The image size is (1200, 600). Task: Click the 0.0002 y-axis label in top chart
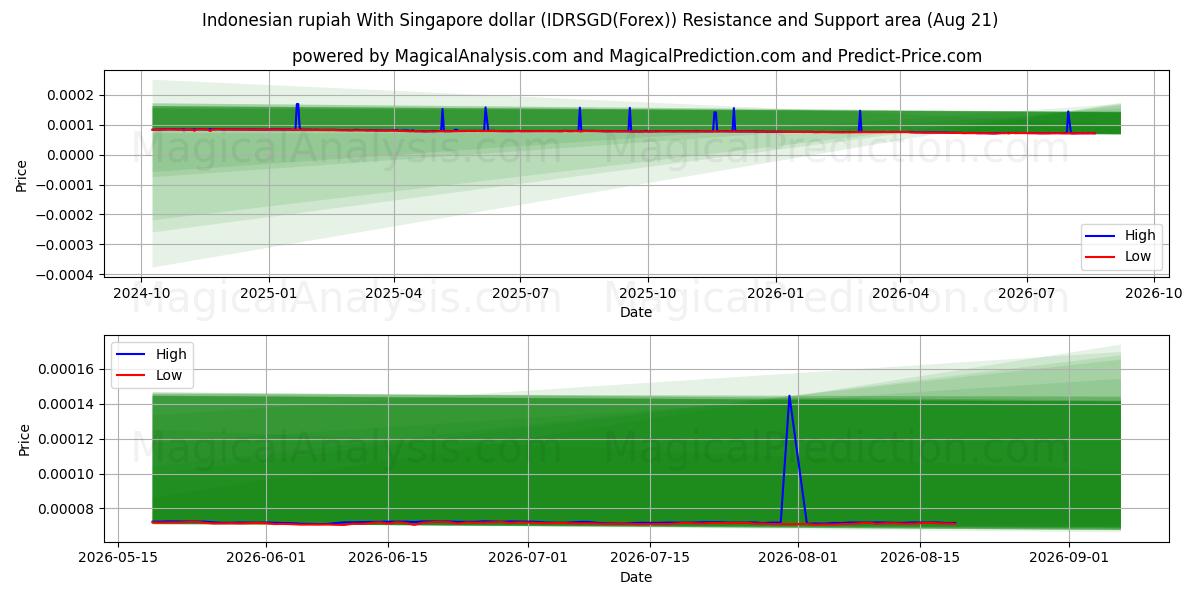(x=71, y=95)
